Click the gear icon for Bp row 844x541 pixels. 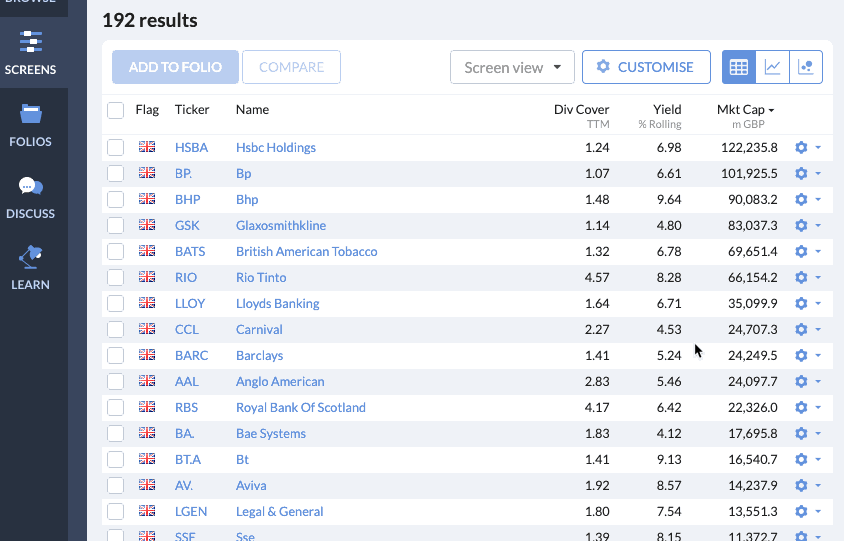click(x=801, y=173)
